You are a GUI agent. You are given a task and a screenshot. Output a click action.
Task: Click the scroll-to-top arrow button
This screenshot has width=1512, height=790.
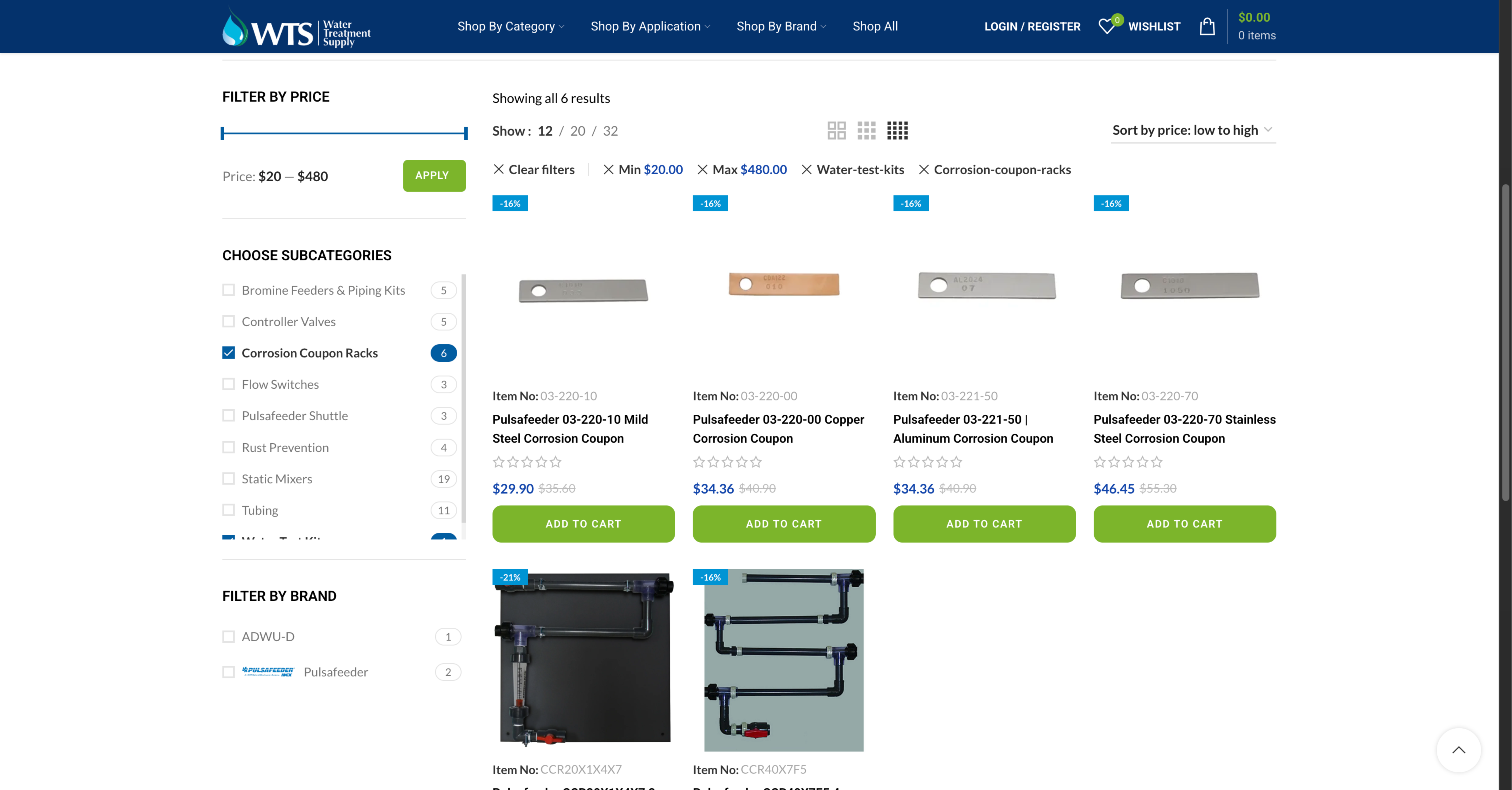[1459, 750]
